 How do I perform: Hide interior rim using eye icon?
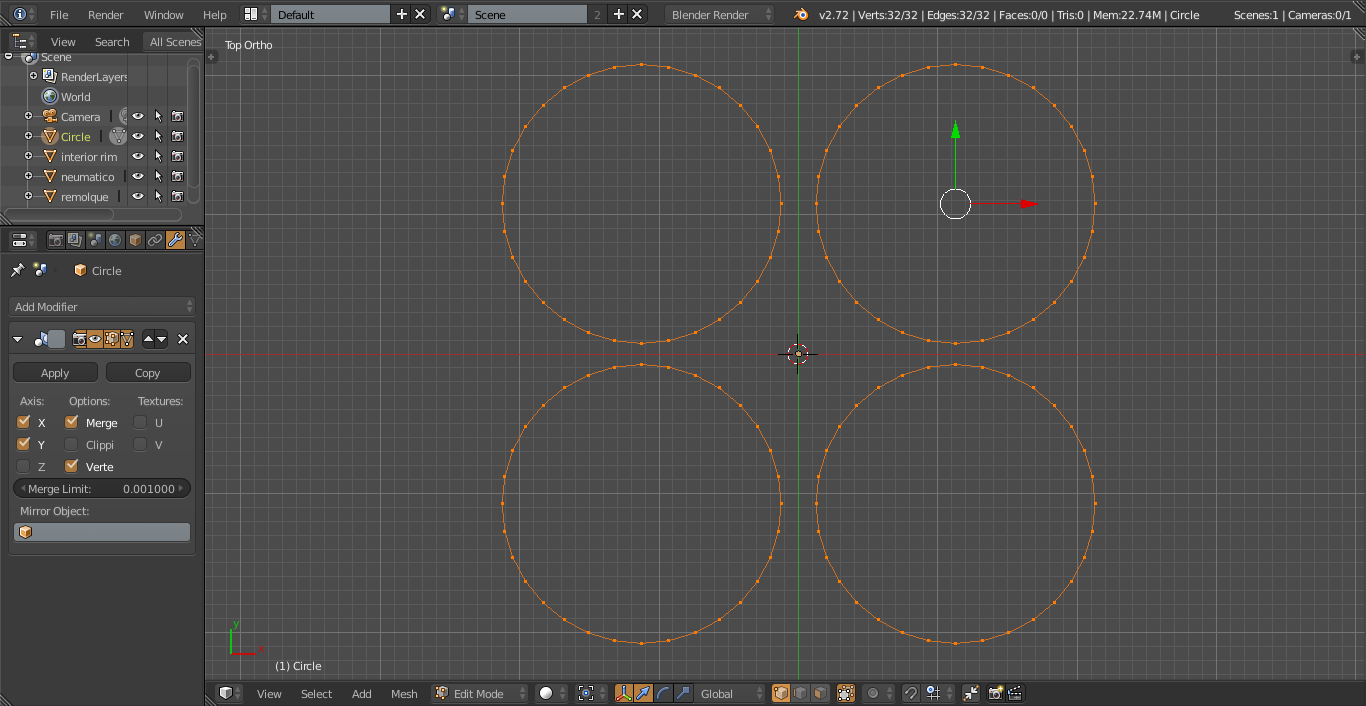point(138,156)
